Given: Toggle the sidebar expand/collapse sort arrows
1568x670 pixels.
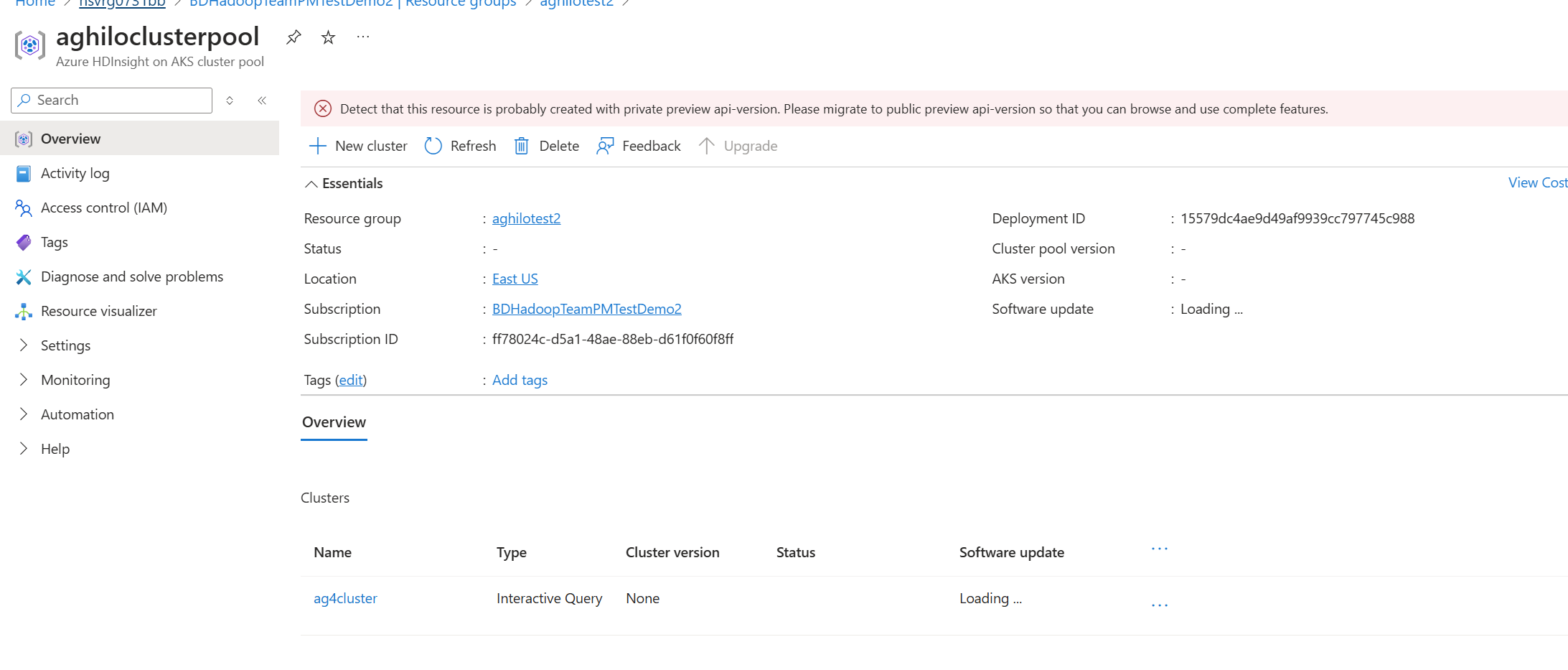Looking at the screenshot, I should (230, 101).
